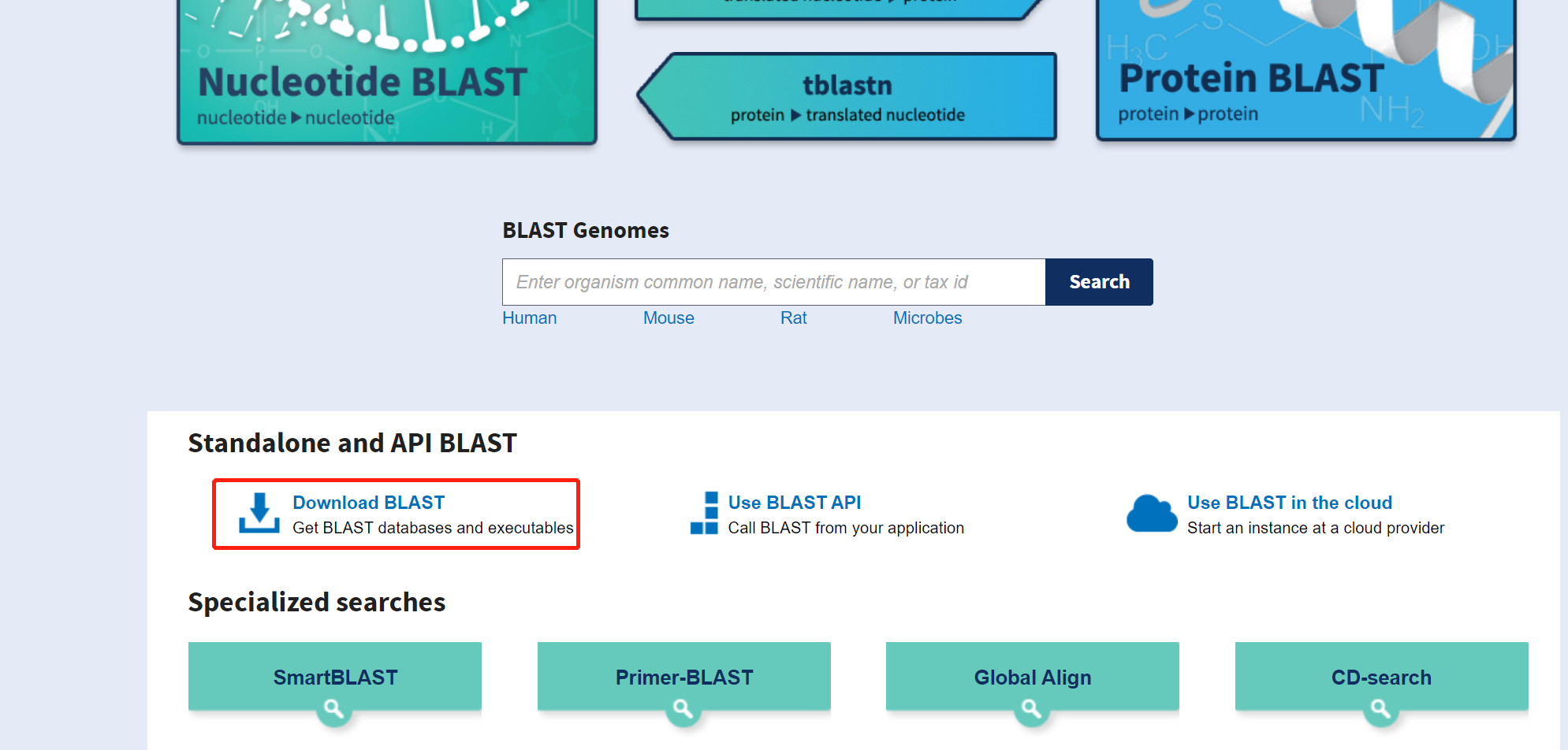Click the Download BLAST download icon
The height and width of the screenshot is (750, 1568).
[260, 513]
